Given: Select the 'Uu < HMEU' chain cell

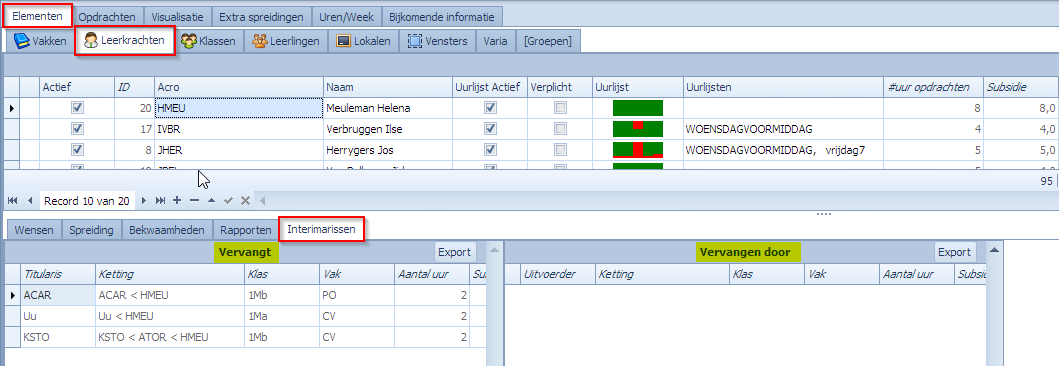Looking at the screenshot, I should 170,316.
